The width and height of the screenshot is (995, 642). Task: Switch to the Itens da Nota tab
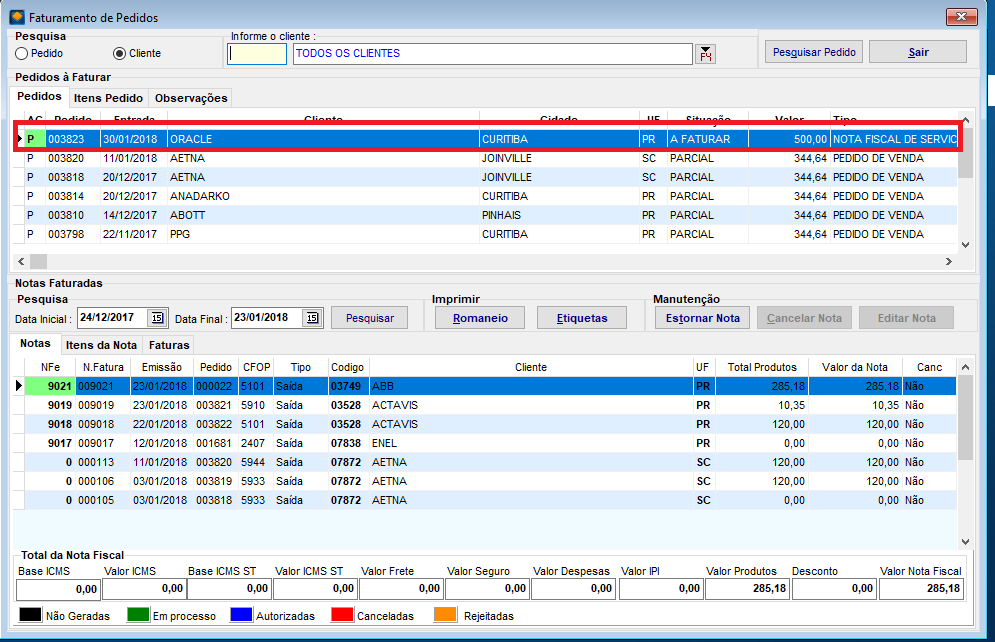102,345
